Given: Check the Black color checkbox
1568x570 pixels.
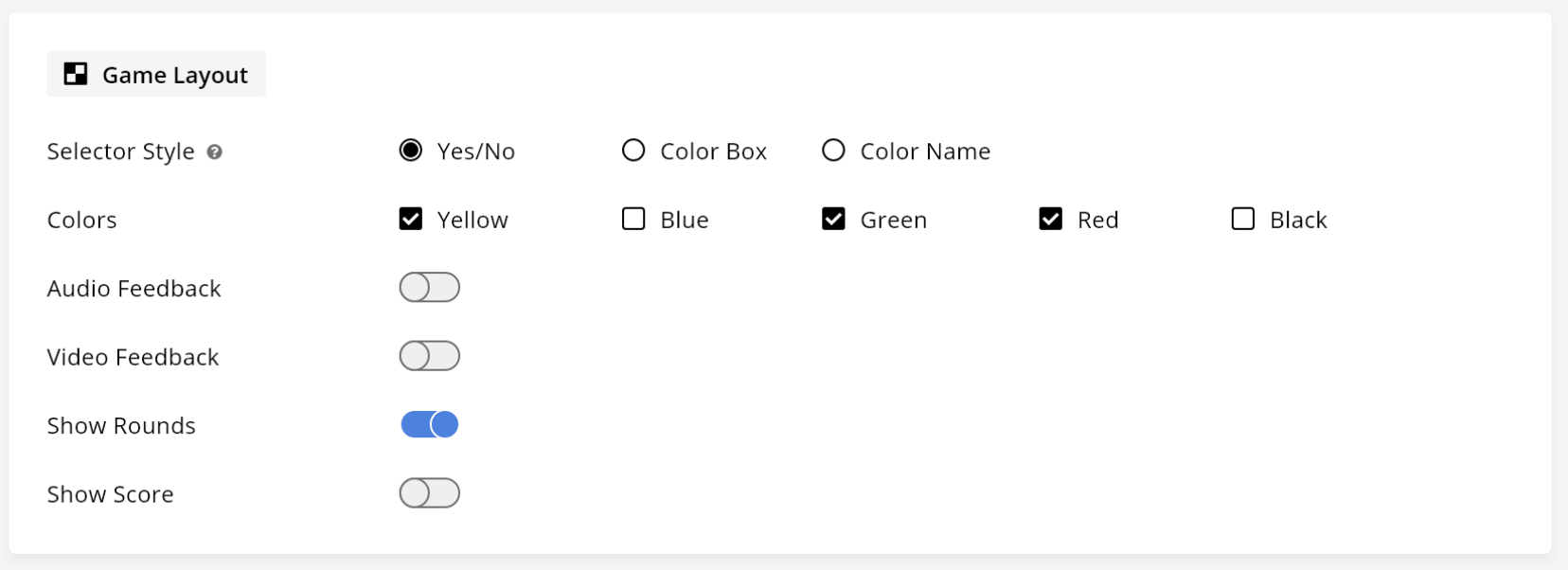Looking at the screenshot, I should pyautogui.click(x=1243, y=219).
